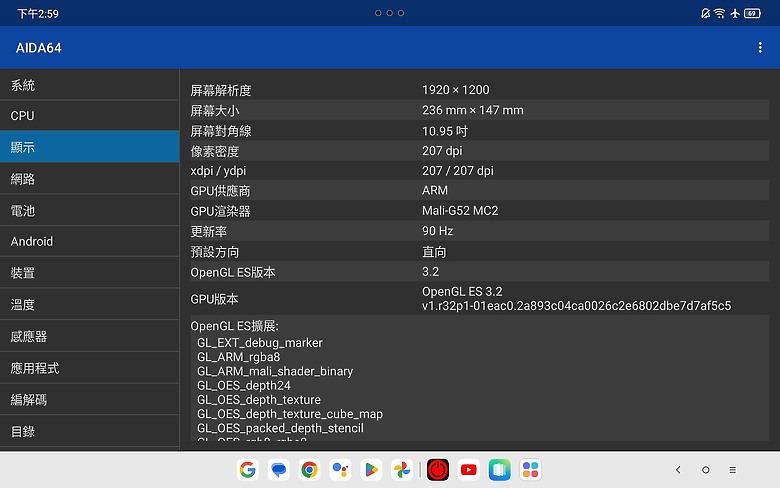Open the 目錄 category
This screenshot has width=780, height=488.
point(90,431)
